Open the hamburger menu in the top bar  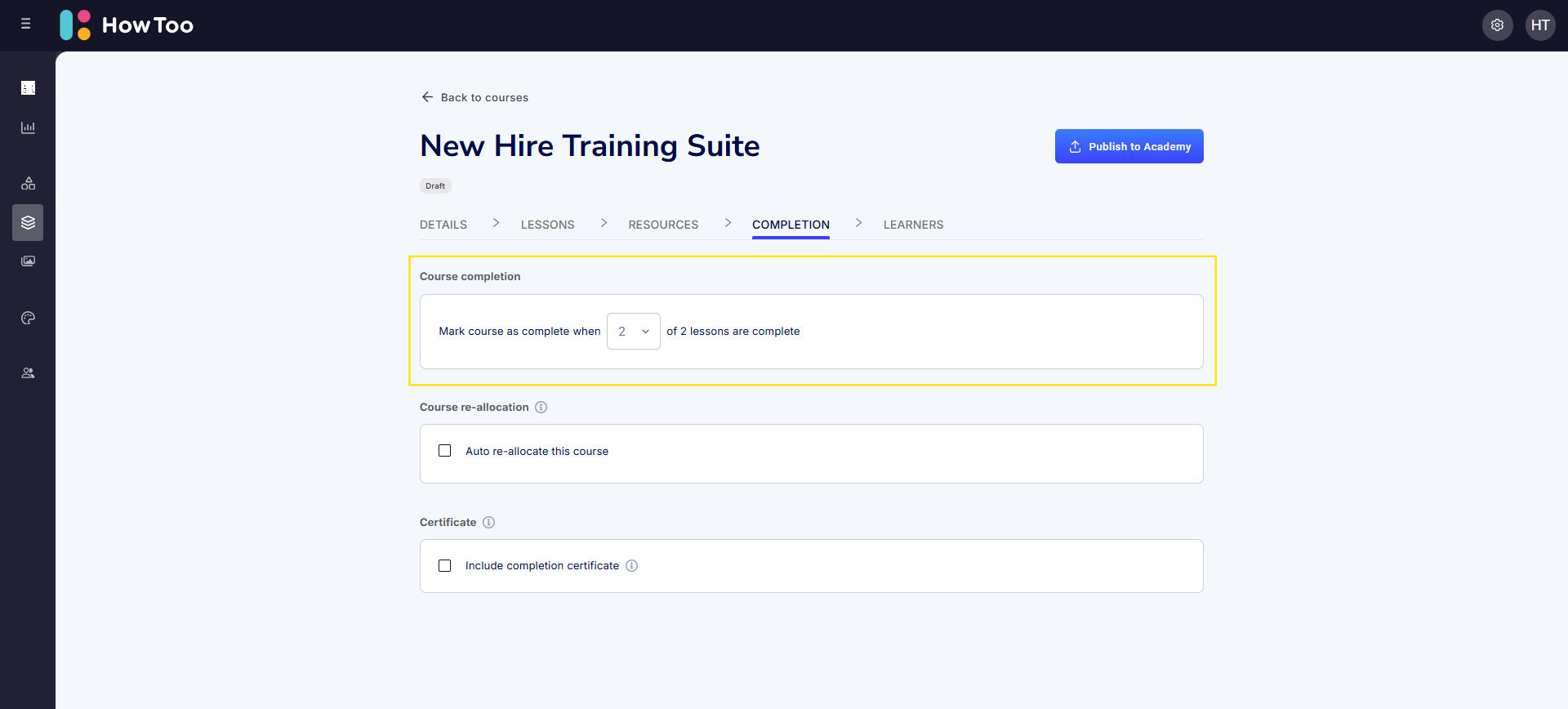click(26, 25)
